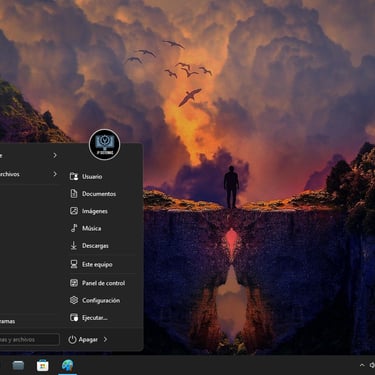This screenshot has height=375, width=375.
Task: Open the Usuario folder icon
Action: [x=74, y=176]
